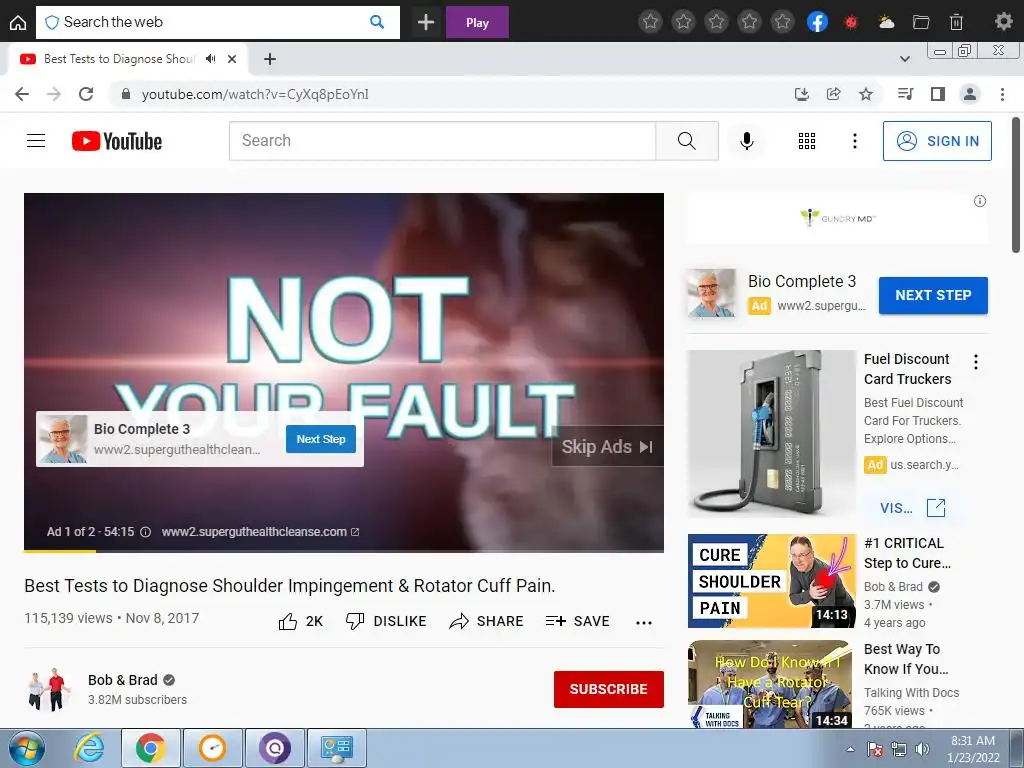Open more actions ellipsis under the video
Image resolution: width=1024 pixels, height=768 pixels.
point(644,622)
